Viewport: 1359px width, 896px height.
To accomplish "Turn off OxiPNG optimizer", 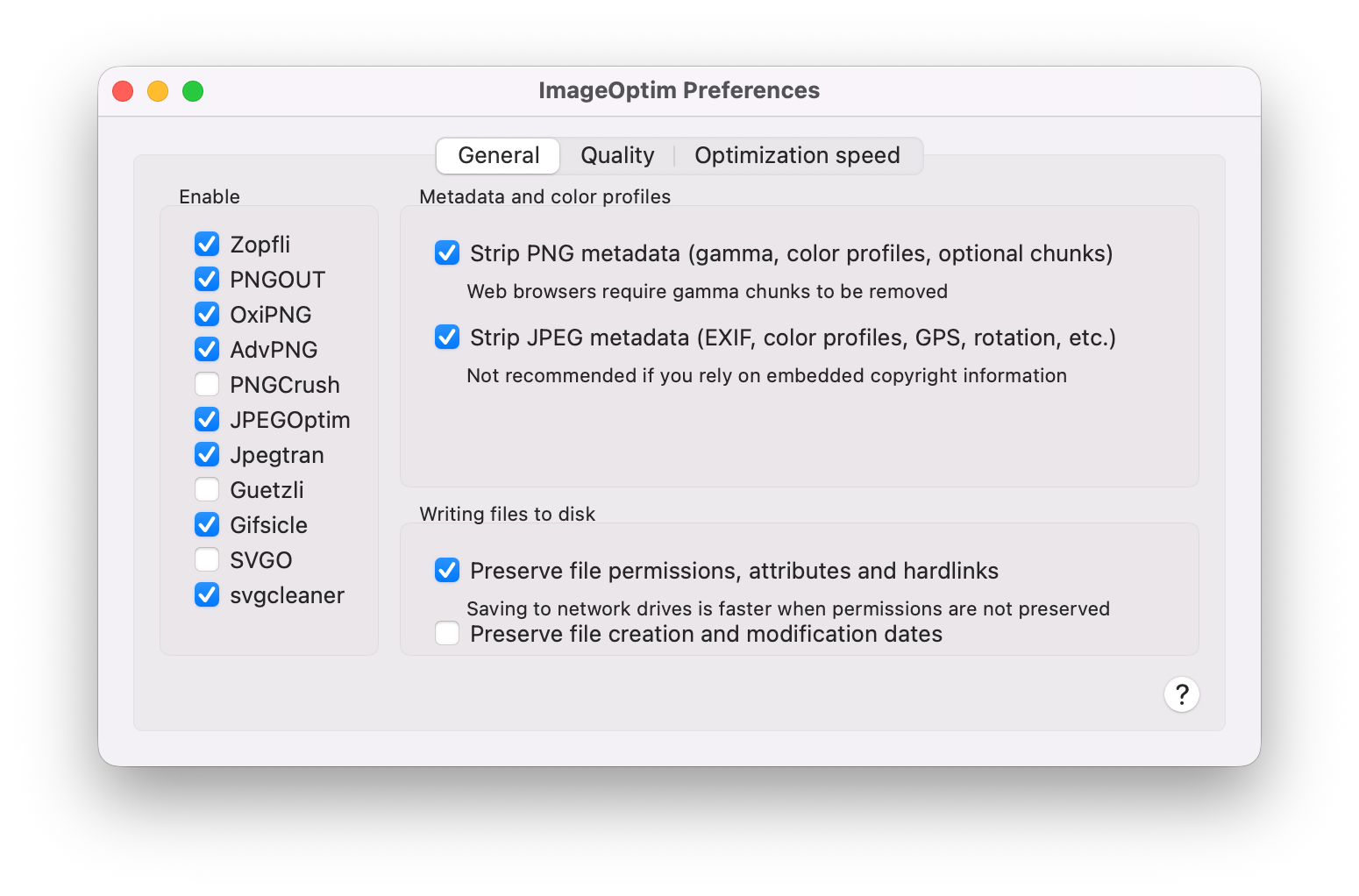I will 207,314.
